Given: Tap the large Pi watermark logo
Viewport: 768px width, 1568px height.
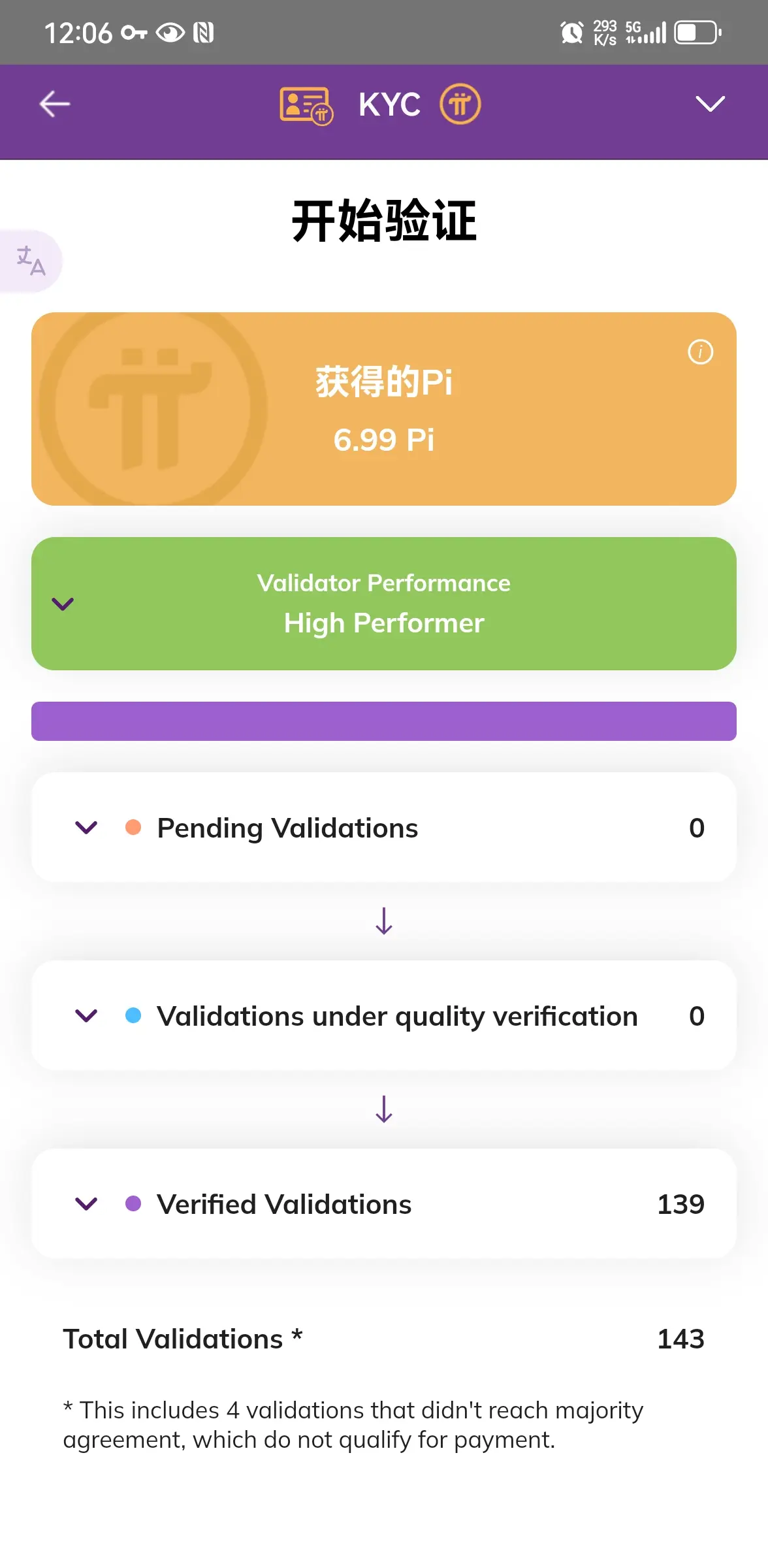Looking at the screenshot, I should 153,408.
